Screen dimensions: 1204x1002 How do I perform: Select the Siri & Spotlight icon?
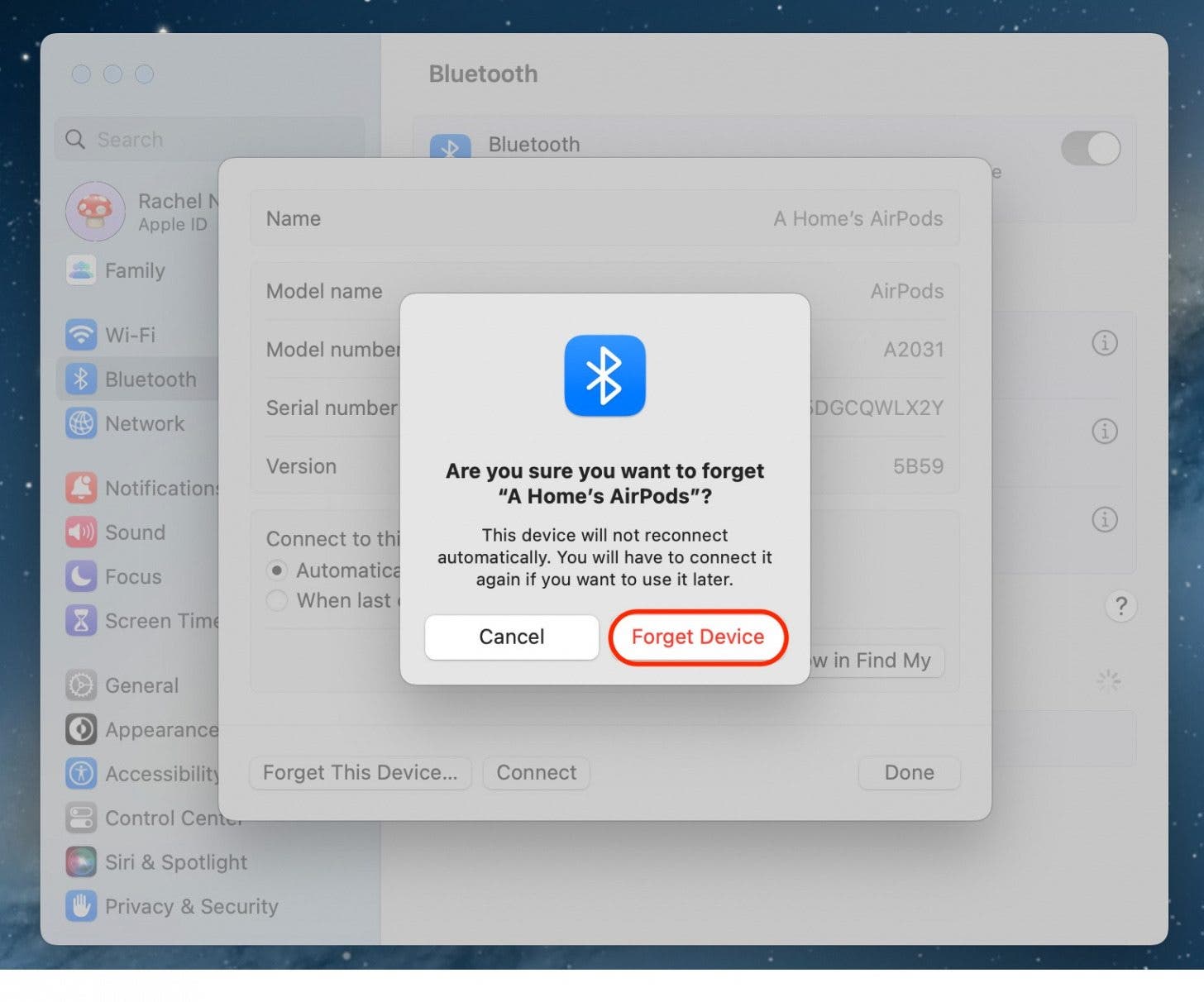81,862
